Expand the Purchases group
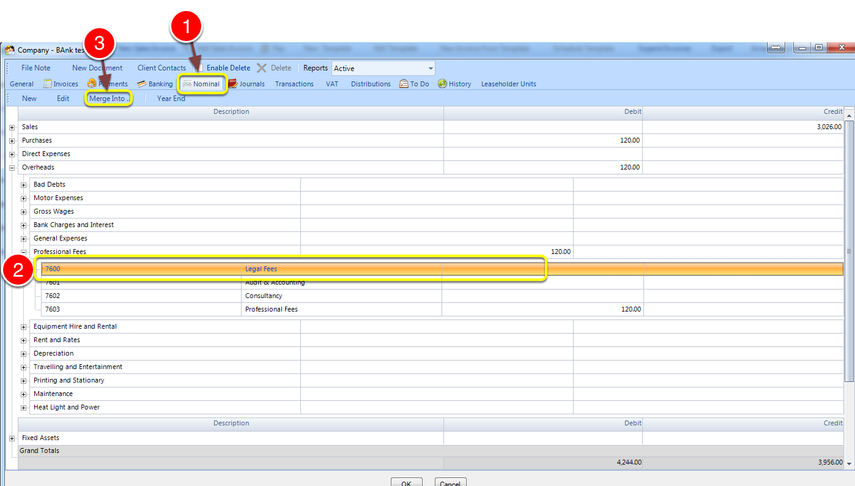The width and height of the screenshot is (855, 486). (12, 141)
